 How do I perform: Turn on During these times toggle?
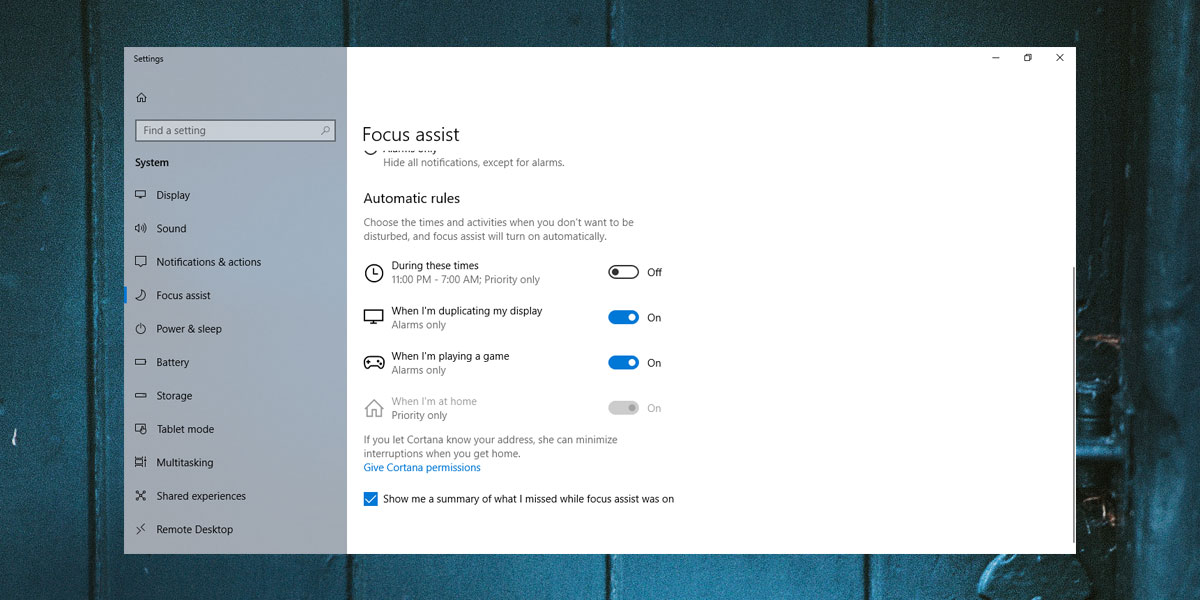(623, 272)
